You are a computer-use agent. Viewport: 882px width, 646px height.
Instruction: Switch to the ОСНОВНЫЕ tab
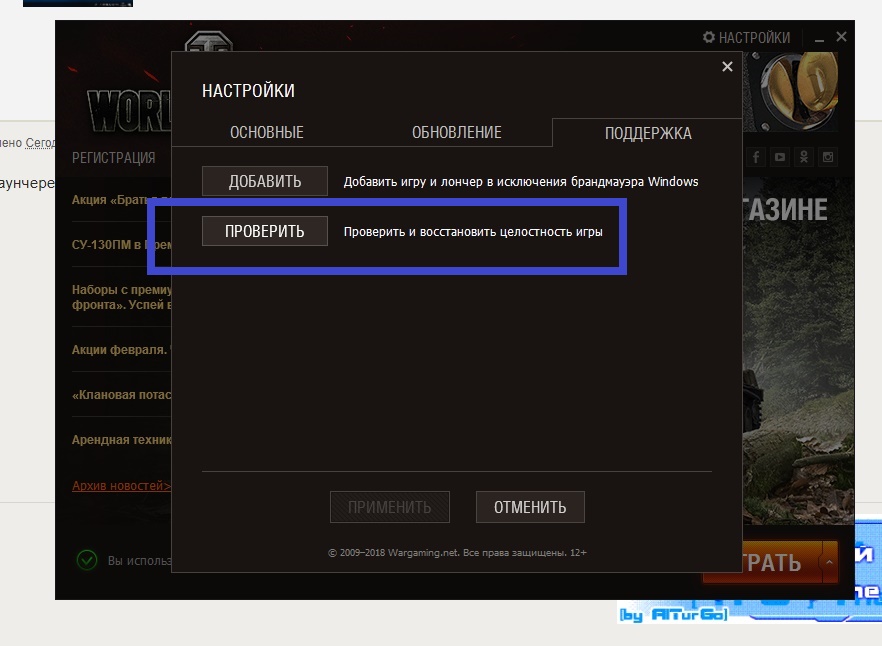[267, 132]
